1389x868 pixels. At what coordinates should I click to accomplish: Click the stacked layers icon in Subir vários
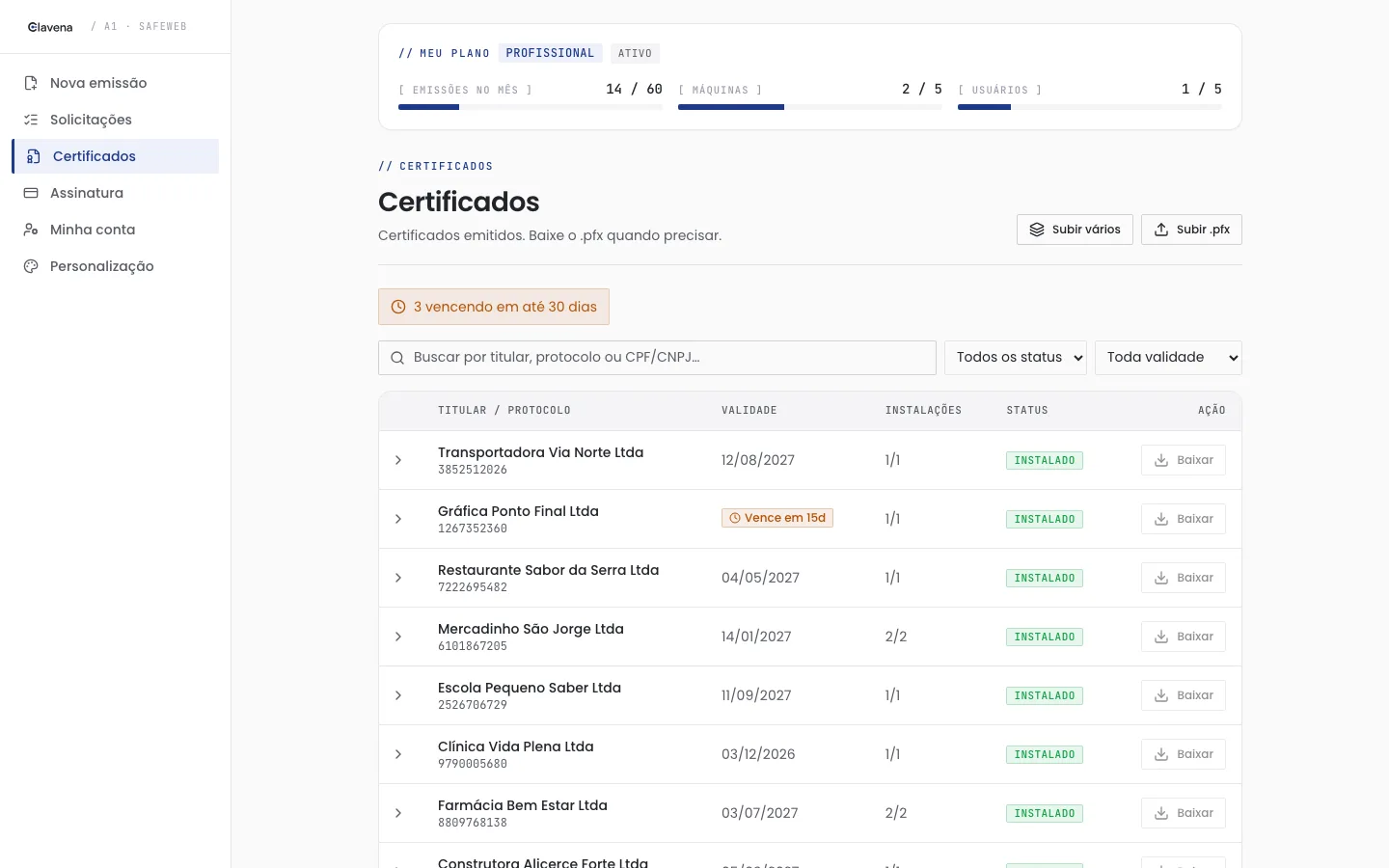[x=1037, y=230]
